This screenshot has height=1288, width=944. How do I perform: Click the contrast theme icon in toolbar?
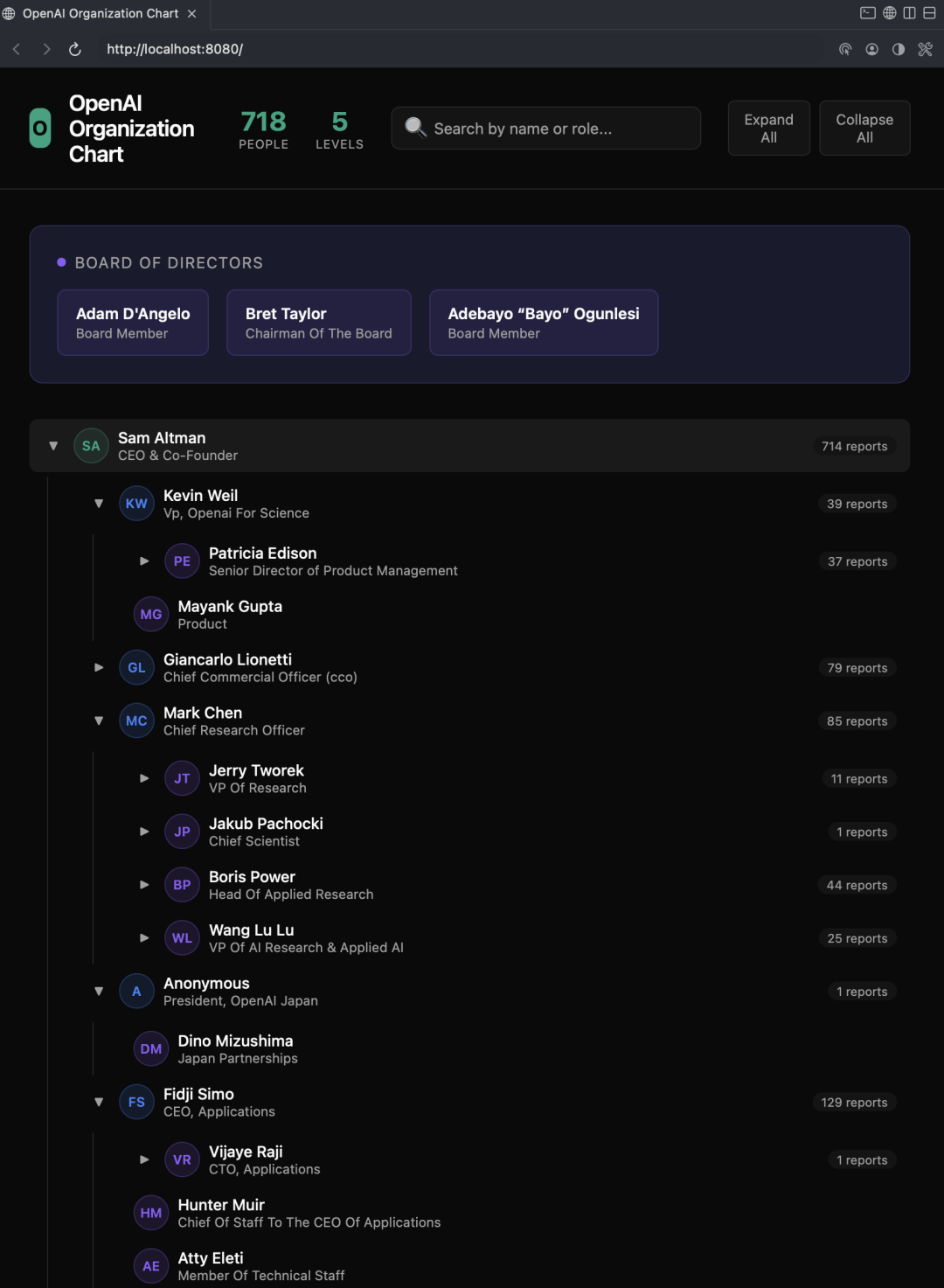coord(899,50)
